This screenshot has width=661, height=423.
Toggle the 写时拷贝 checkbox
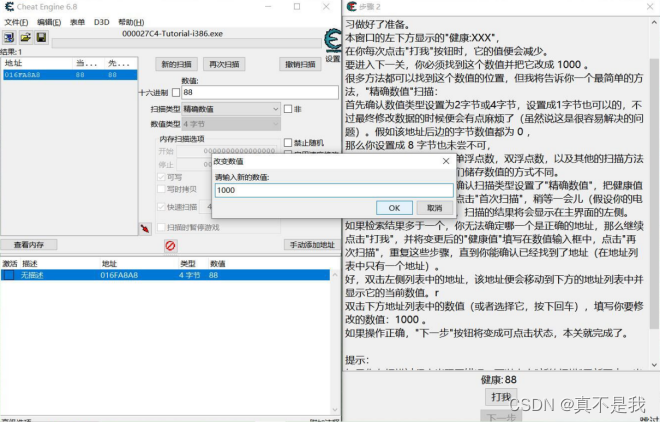tap(161, 189)
